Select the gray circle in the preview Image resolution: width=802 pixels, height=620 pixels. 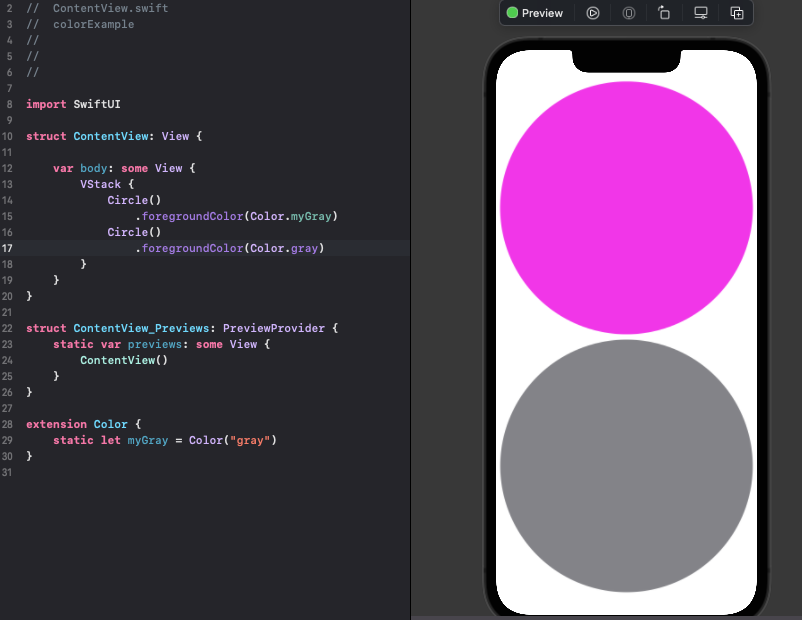[626, 466]
